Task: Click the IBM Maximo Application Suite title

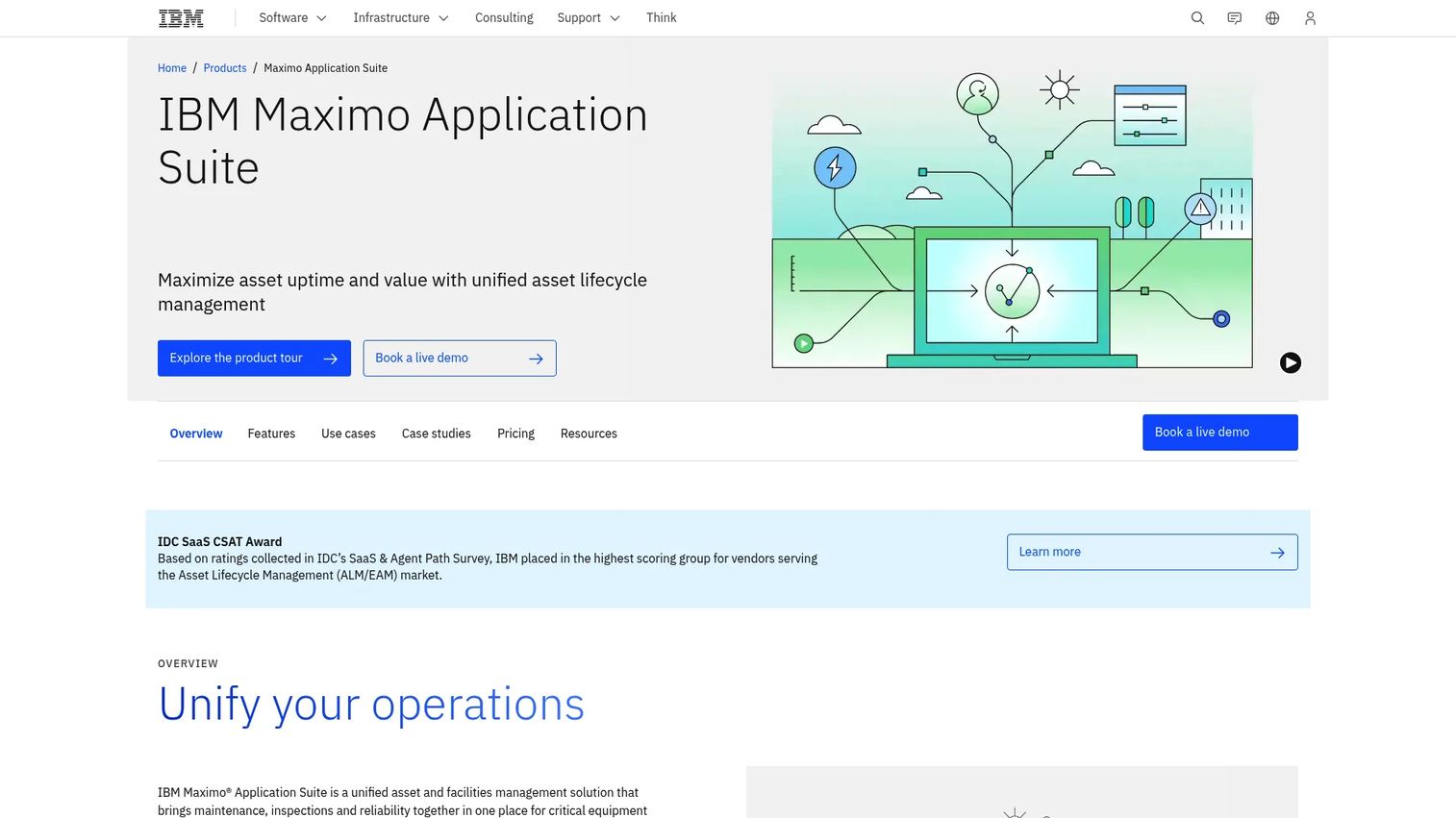Action: (403, 141)
